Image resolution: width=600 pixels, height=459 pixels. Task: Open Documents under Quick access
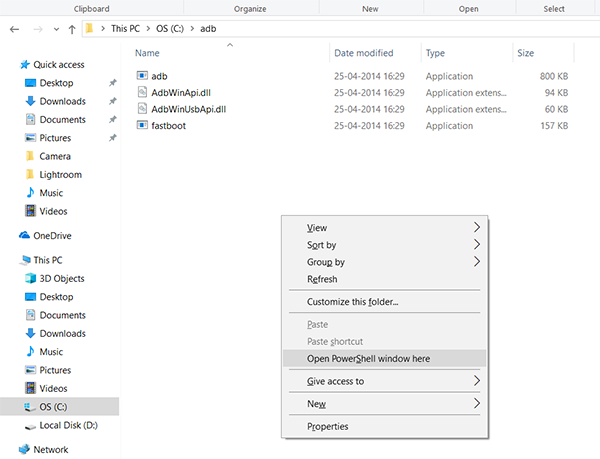[x=62, y=119]
